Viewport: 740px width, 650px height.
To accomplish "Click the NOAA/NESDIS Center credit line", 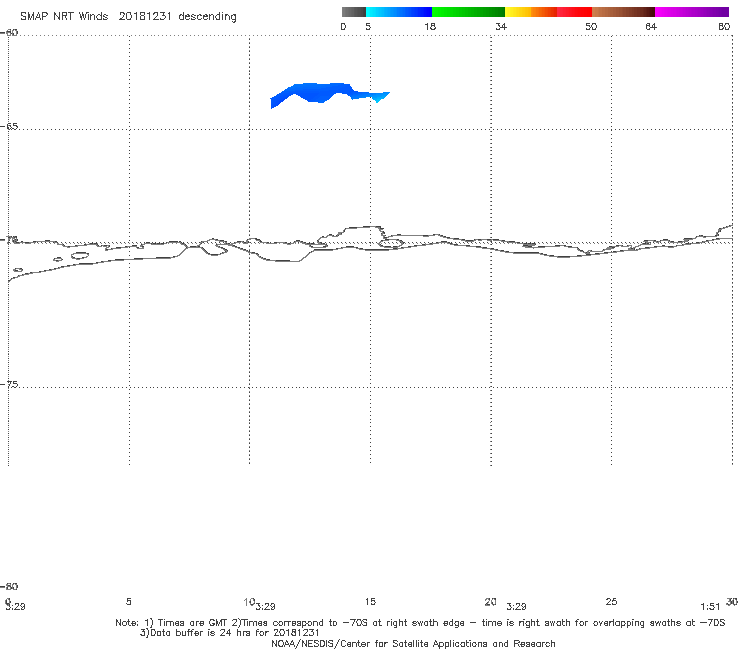I will (x=413, y=644).
